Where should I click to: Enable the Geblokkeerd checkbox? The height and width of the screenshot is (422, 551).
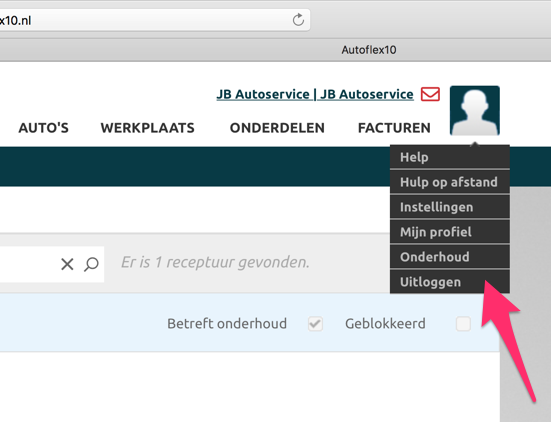coord(463,324)
